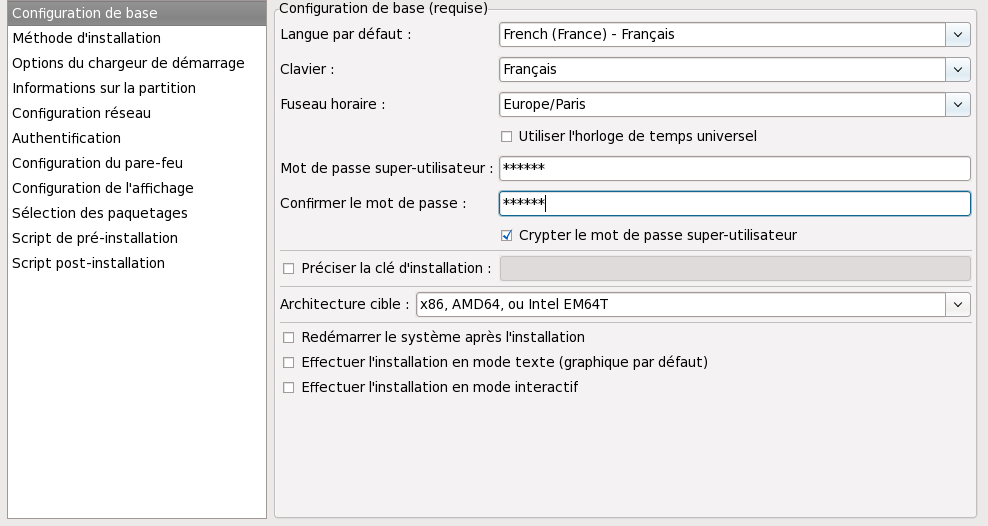Open the Authentification section

[x=137, y=138]
